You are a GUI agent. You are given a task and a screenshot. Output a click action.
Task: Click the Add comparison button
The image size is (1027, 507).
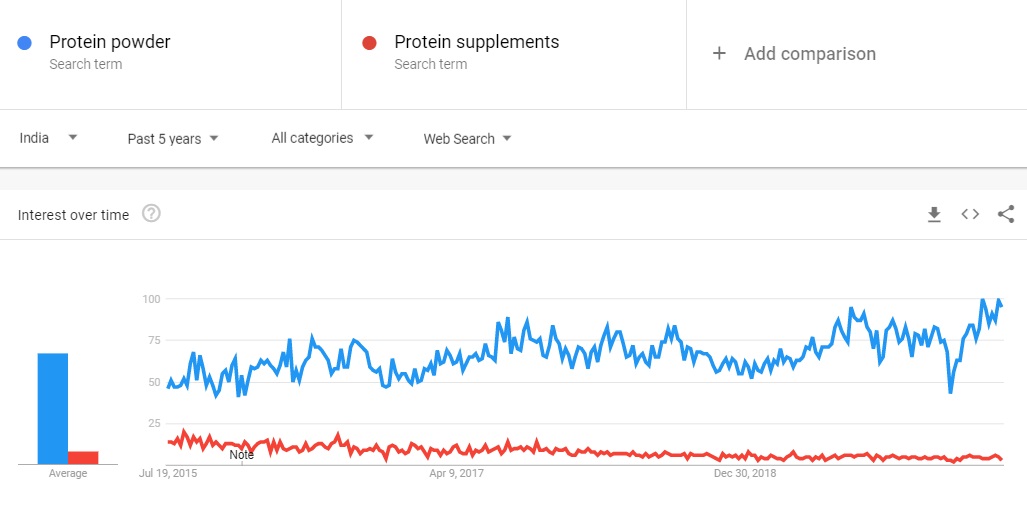pos(809,54)
